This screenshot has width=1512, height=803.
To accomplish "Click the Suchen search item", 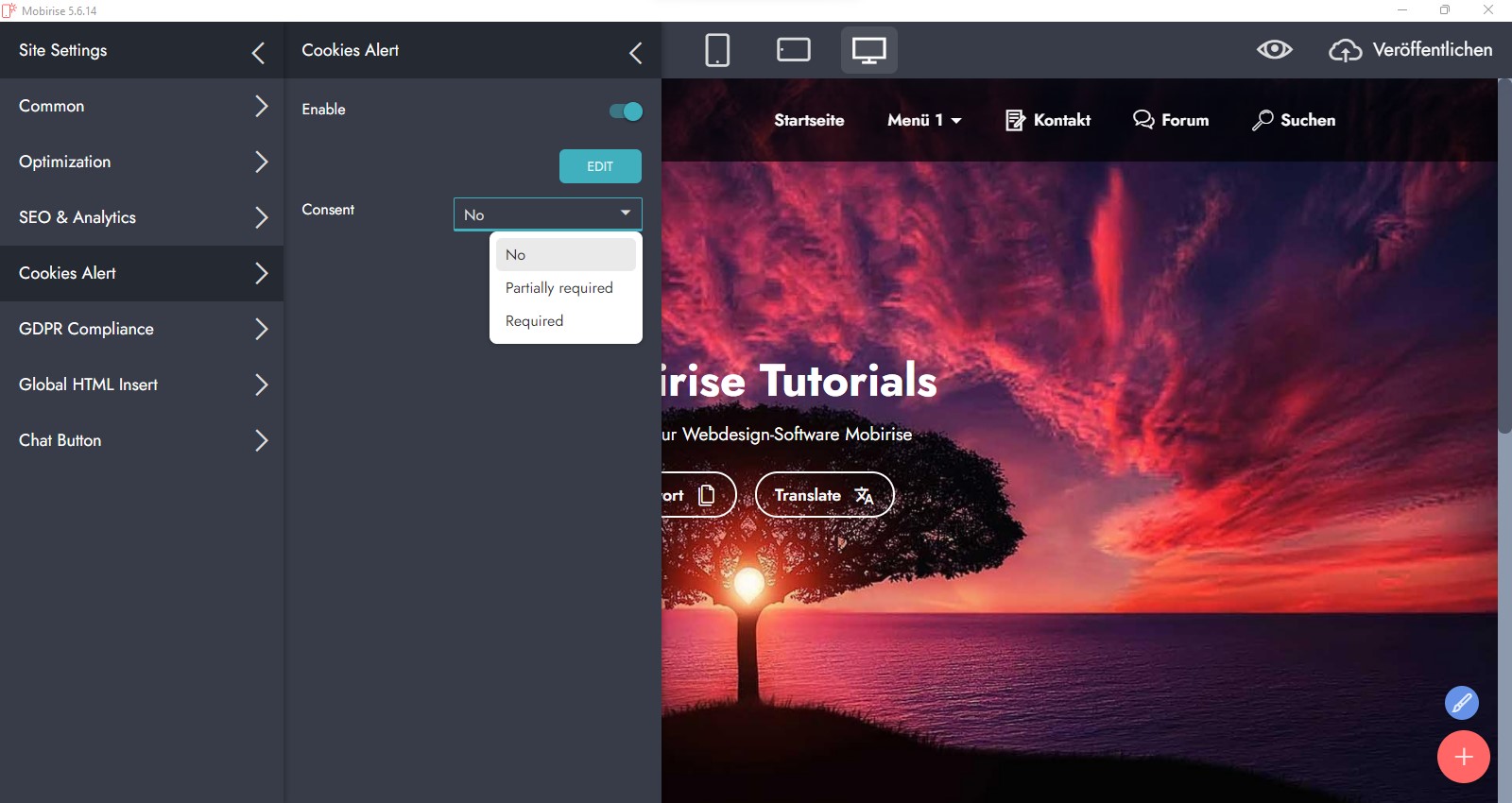I will pos(1294,120).
